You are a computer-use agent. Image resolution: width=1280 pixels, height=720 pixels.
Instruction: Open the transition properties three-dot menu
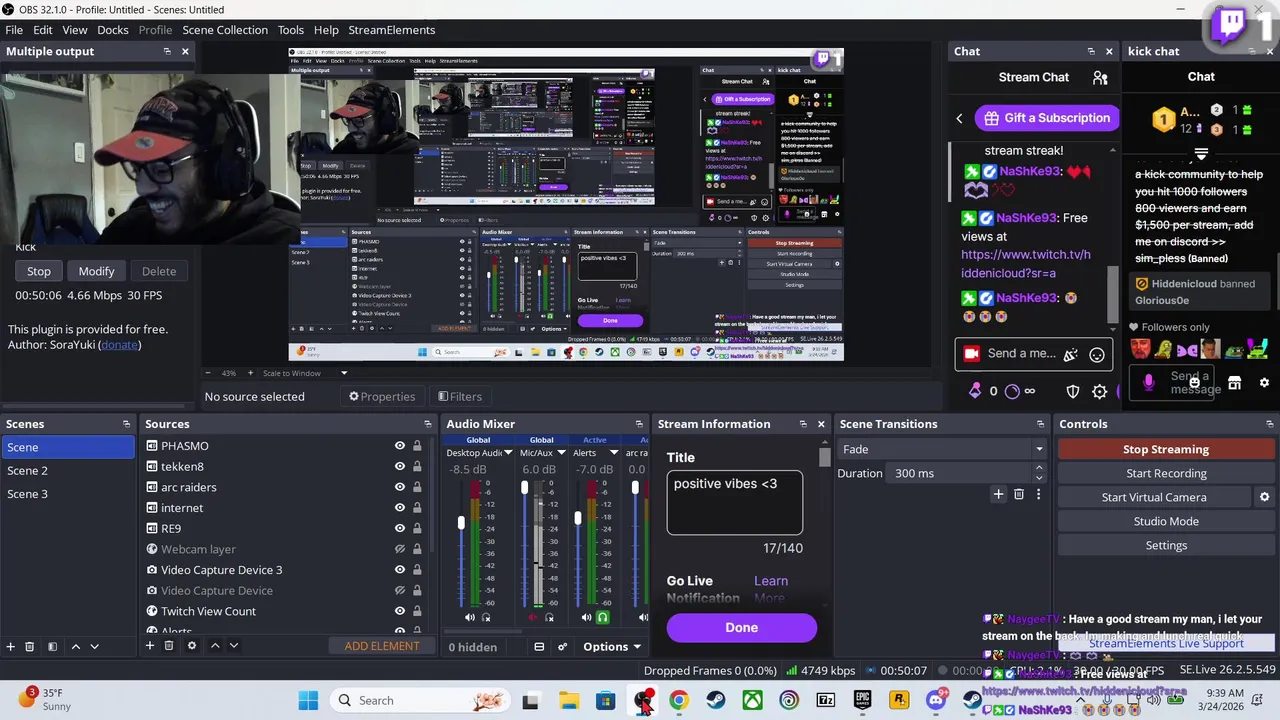tap(1038, 494)
